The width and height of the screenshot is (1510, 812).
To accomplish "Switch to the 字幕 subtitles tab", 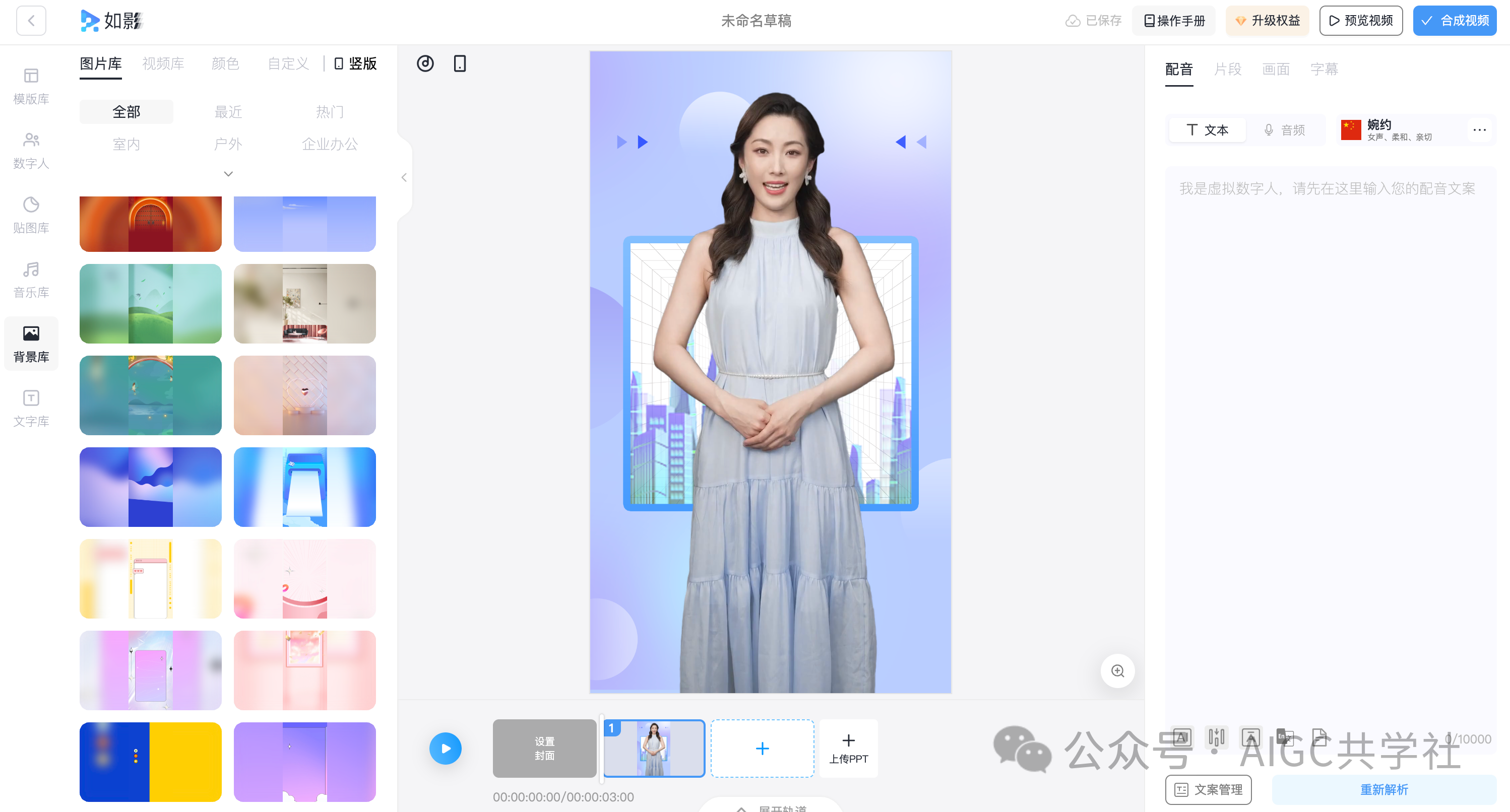I will pyautogui.click(x=1324, y=69).
